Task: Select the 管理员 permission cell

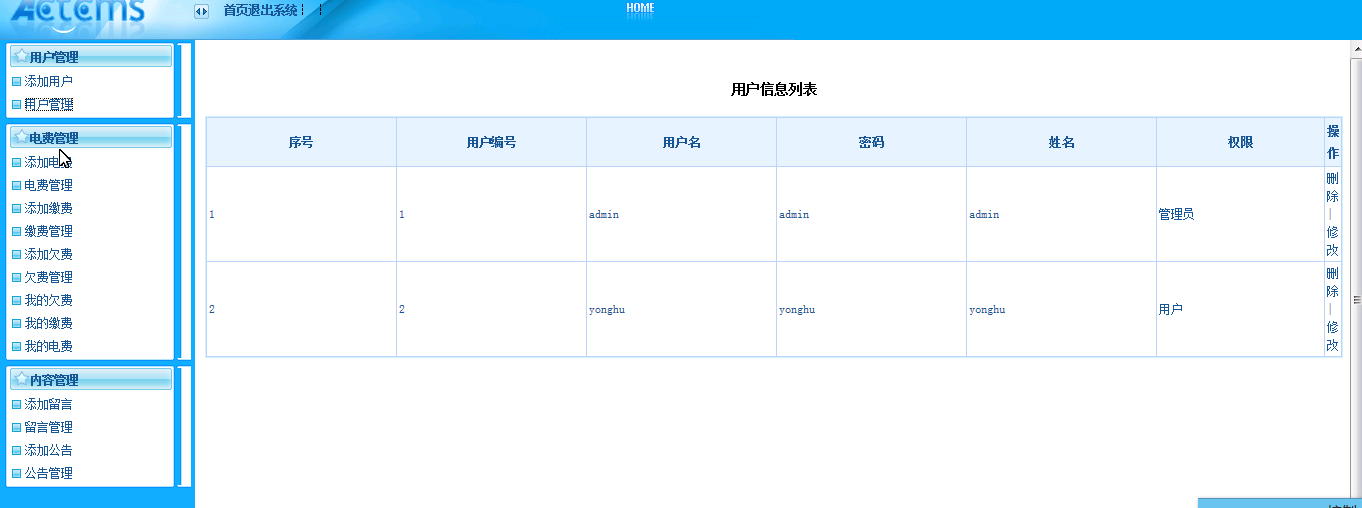Action: coord(1240,214)
